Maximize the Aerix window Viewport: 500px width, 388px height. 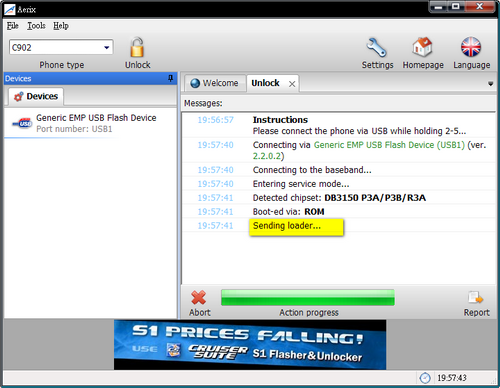pyautogui.click(x=456, y=7)
